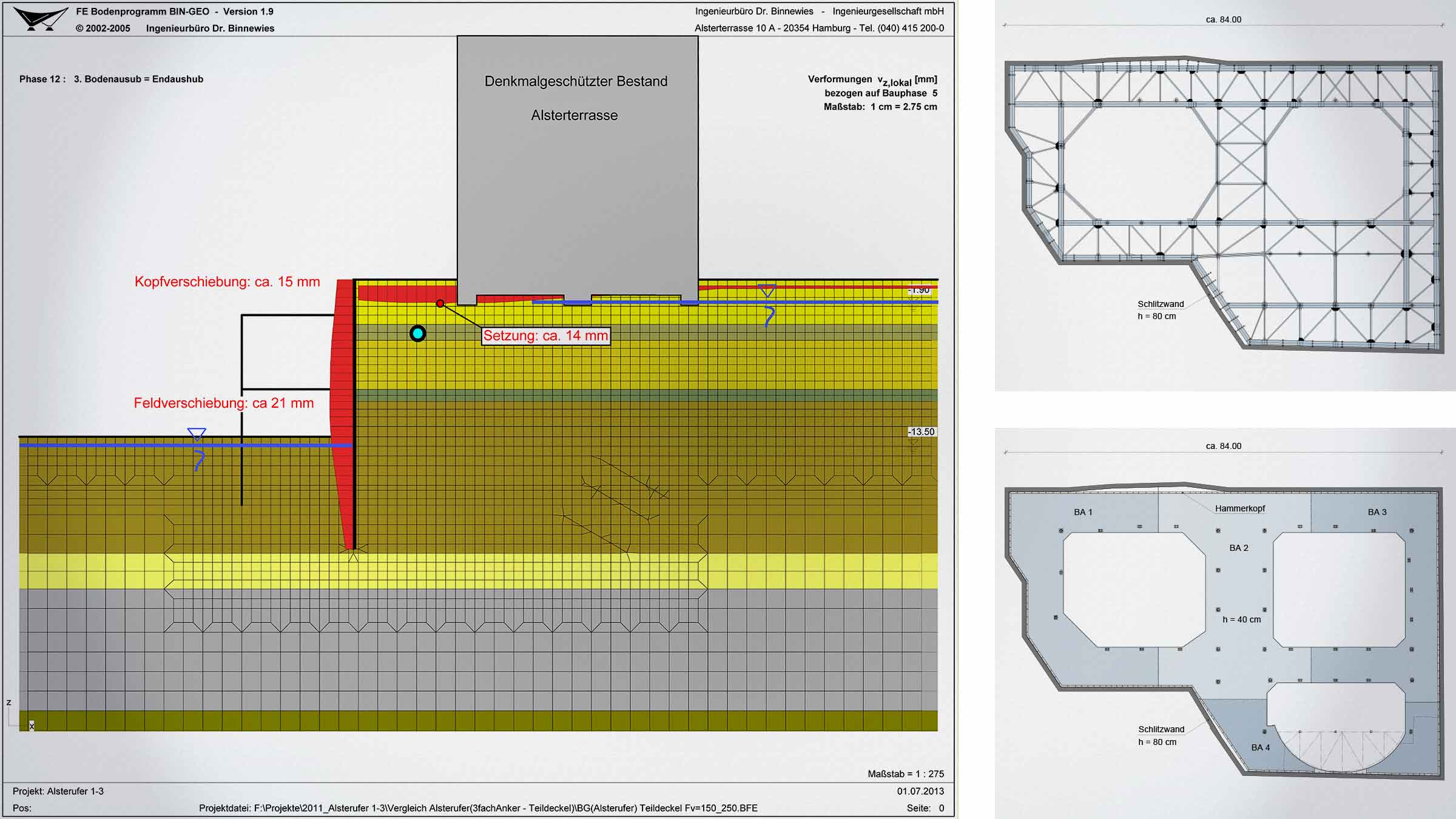Image resolution: width=1456 pixels, height=819 pixels.
Task: Click the 'bezogen auf Bauphase 5' text
Action: pos(881,93)
